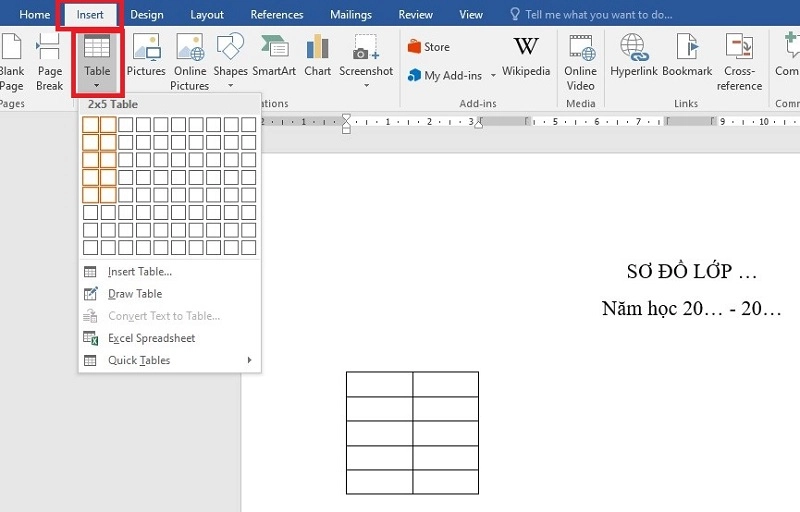Insert an Online Video
This screenshot has height=512, width=800.
580,60
